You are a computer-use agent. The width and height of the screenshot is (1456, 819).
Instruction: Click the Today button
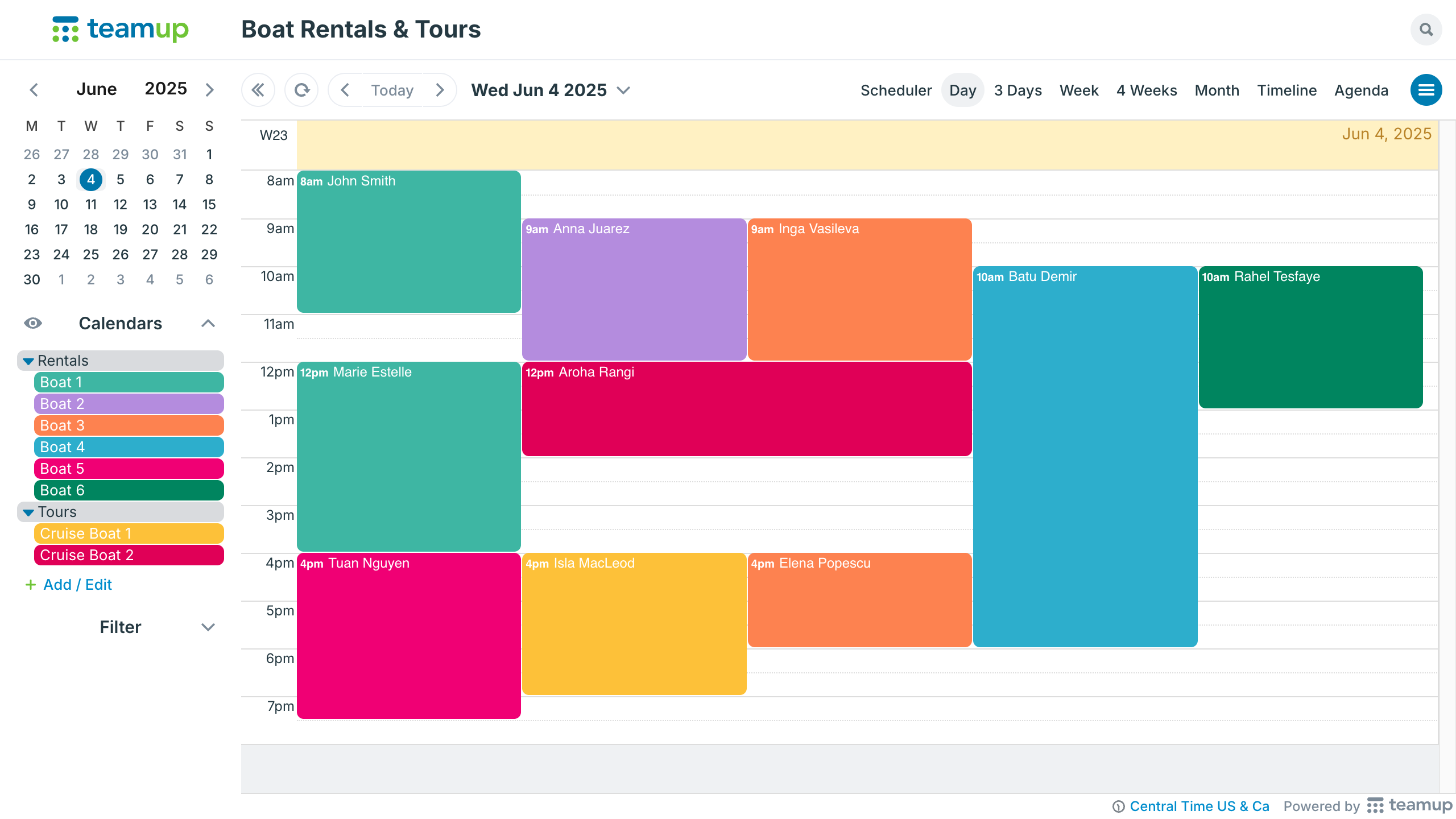pos(392,90)
